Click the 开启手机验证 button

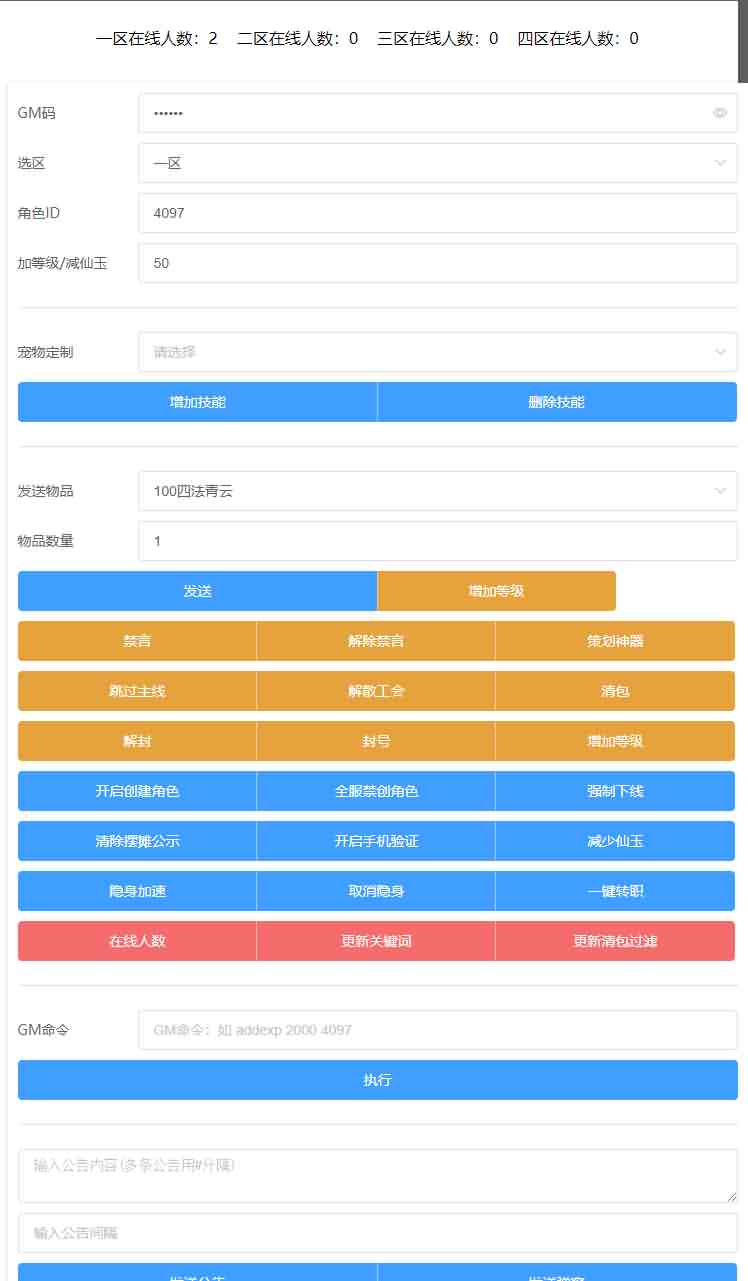[376, 841]
